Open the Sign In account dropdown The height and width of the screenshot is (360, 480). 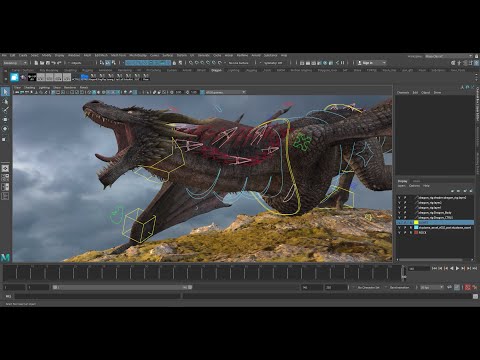click(x=371, y=63)
